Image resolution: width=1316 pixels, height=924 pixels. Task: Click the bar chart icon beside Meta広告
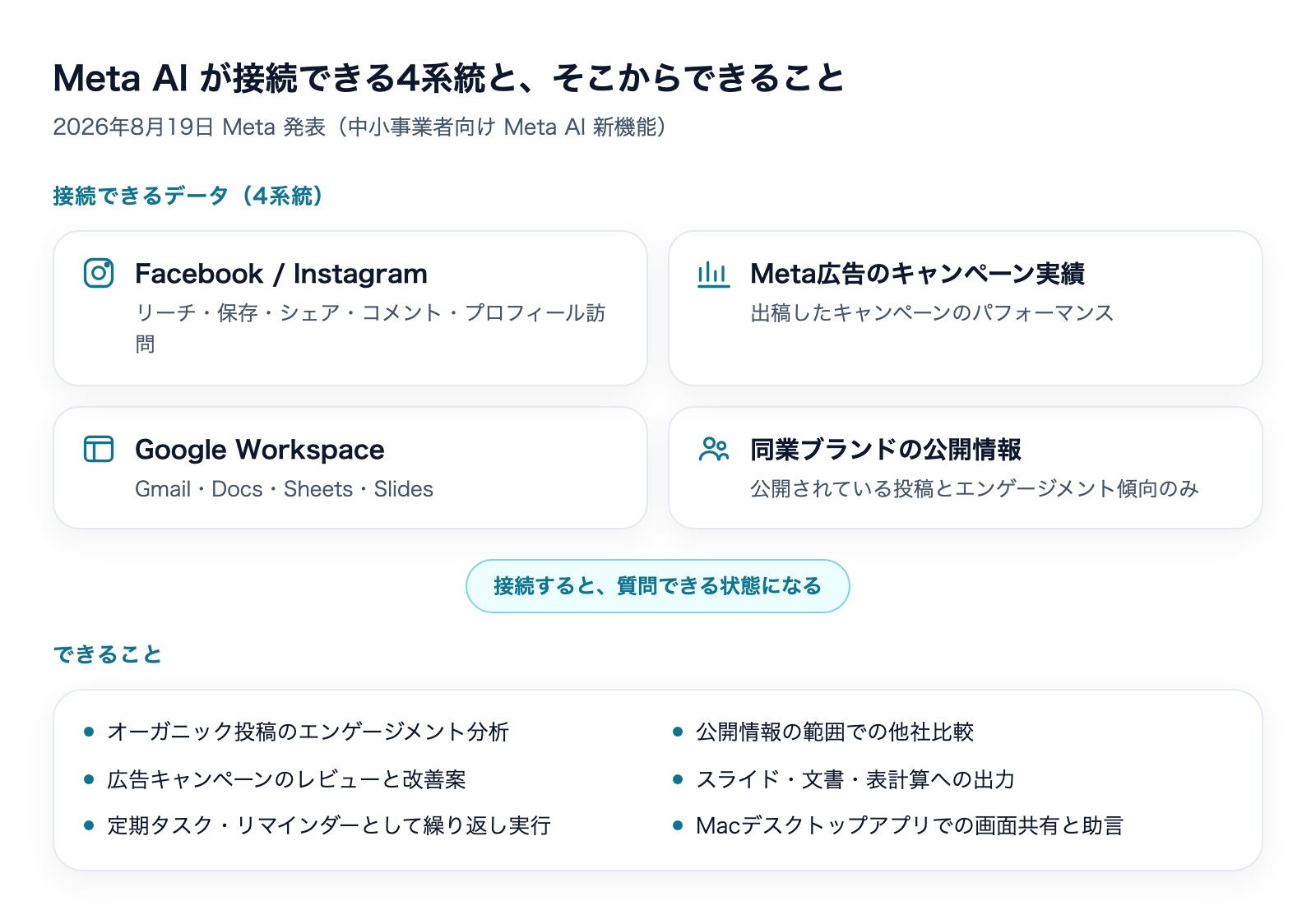713,273
